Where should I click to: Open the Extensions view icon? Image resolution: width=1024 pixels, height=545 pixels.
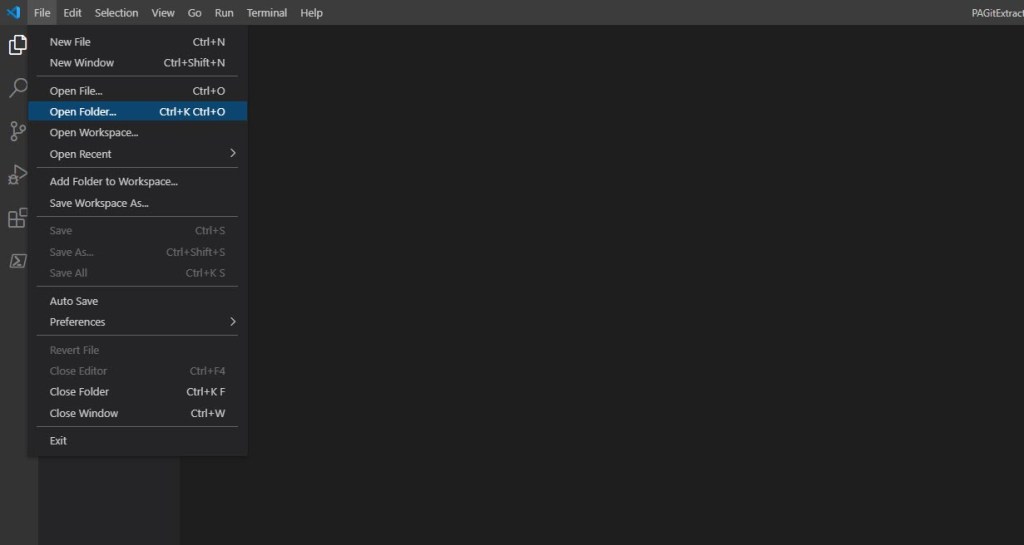click(x=18, y=218)
